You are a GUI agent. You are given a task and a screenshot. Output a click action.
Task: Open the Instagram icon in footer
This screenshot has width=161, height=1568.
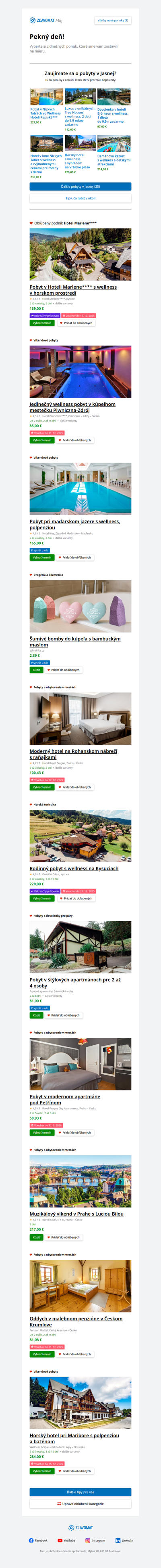pos(87,1540)
